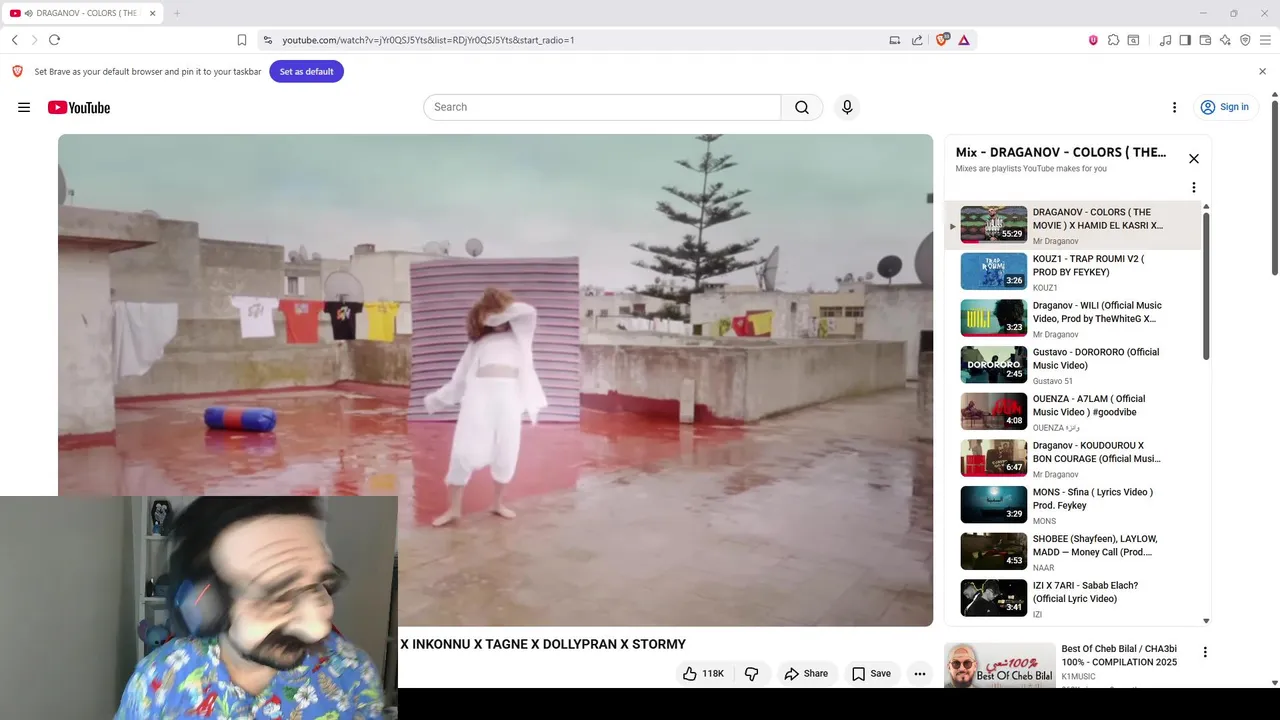Focus the YouTube search field
This screenshot has width=1280, height=720.
pos(602,107)
